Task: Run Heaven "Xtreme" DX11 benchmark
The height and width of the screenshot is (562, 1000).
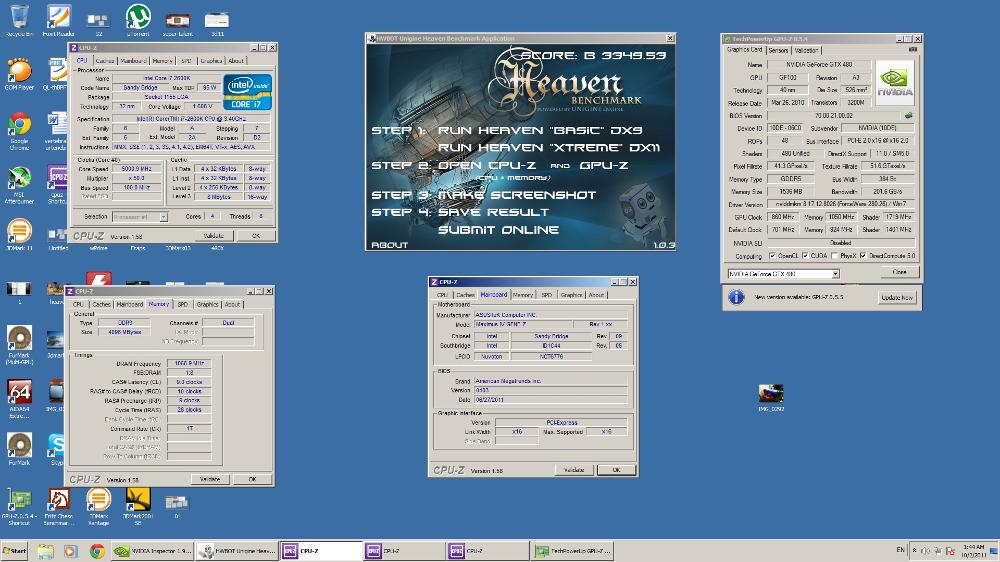Action: pyautogui.click(x=548, y=147)
